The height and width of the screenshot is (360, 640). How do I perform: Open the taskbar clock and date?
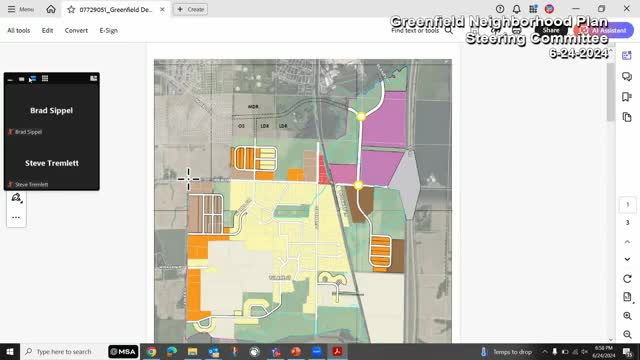(604, 351)
